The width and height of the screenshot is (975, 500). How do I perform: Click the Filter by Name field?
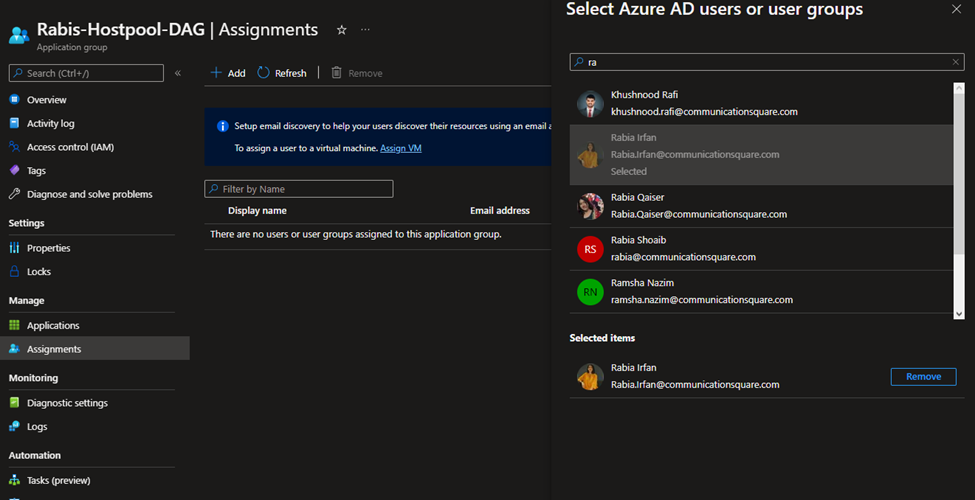[x=298, y=188]
